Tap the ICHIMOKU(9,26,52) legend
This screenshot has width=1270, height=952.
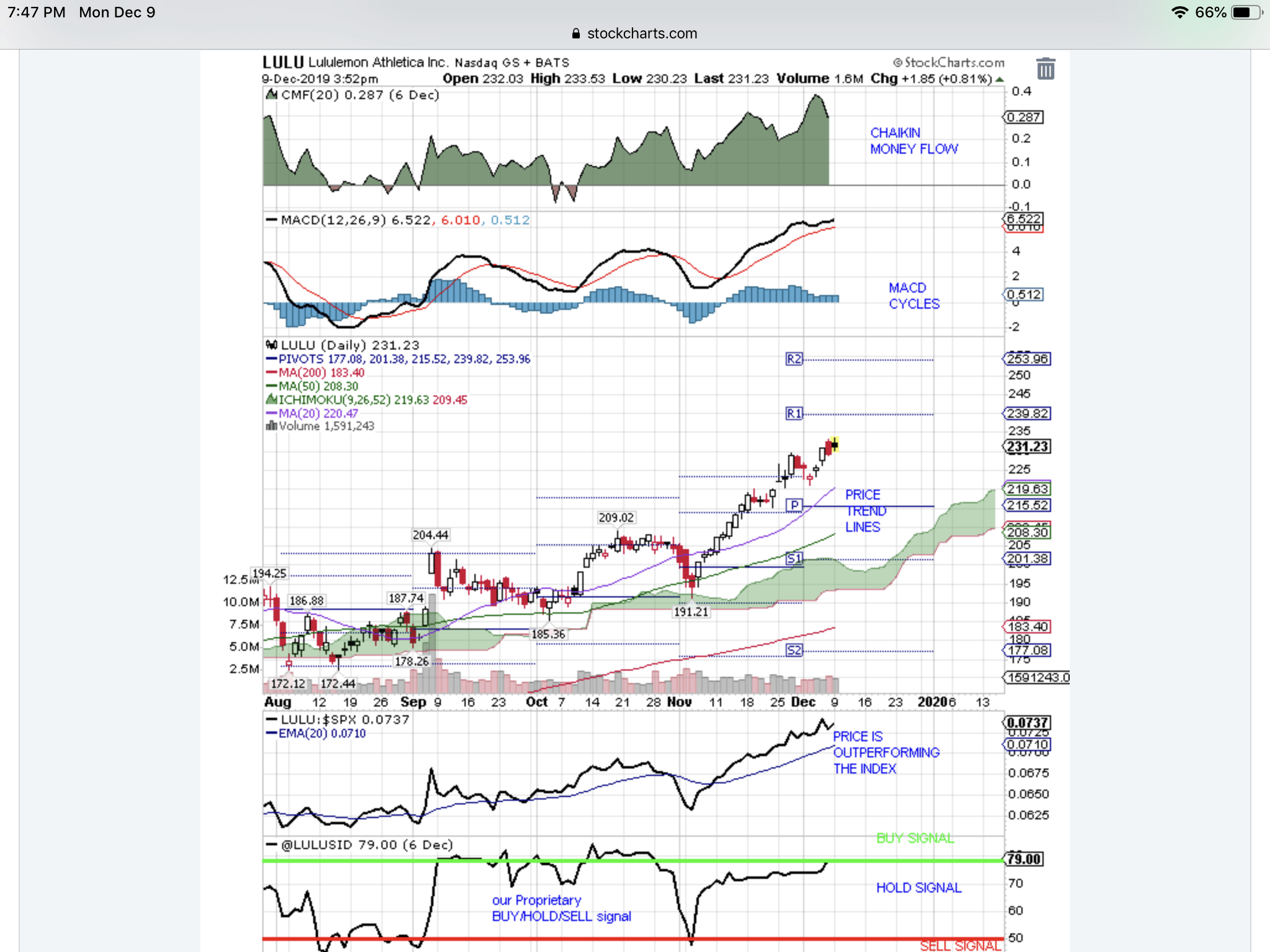click(366, 400)
